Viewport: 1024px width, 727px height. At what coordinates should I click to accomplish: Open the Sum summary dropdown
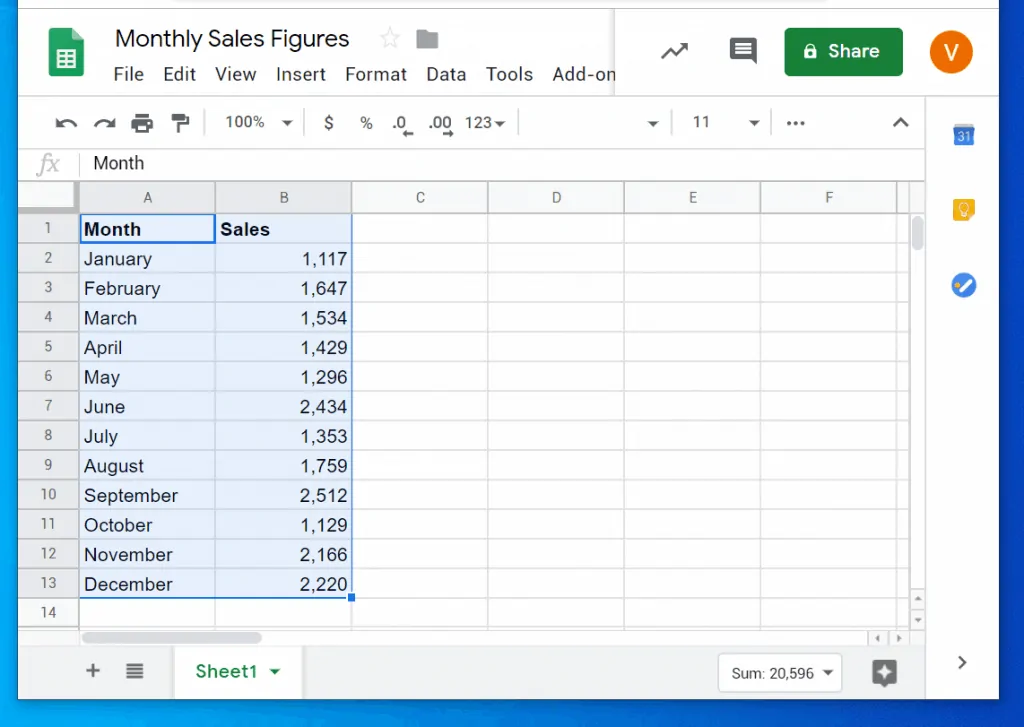click(779, 673)
